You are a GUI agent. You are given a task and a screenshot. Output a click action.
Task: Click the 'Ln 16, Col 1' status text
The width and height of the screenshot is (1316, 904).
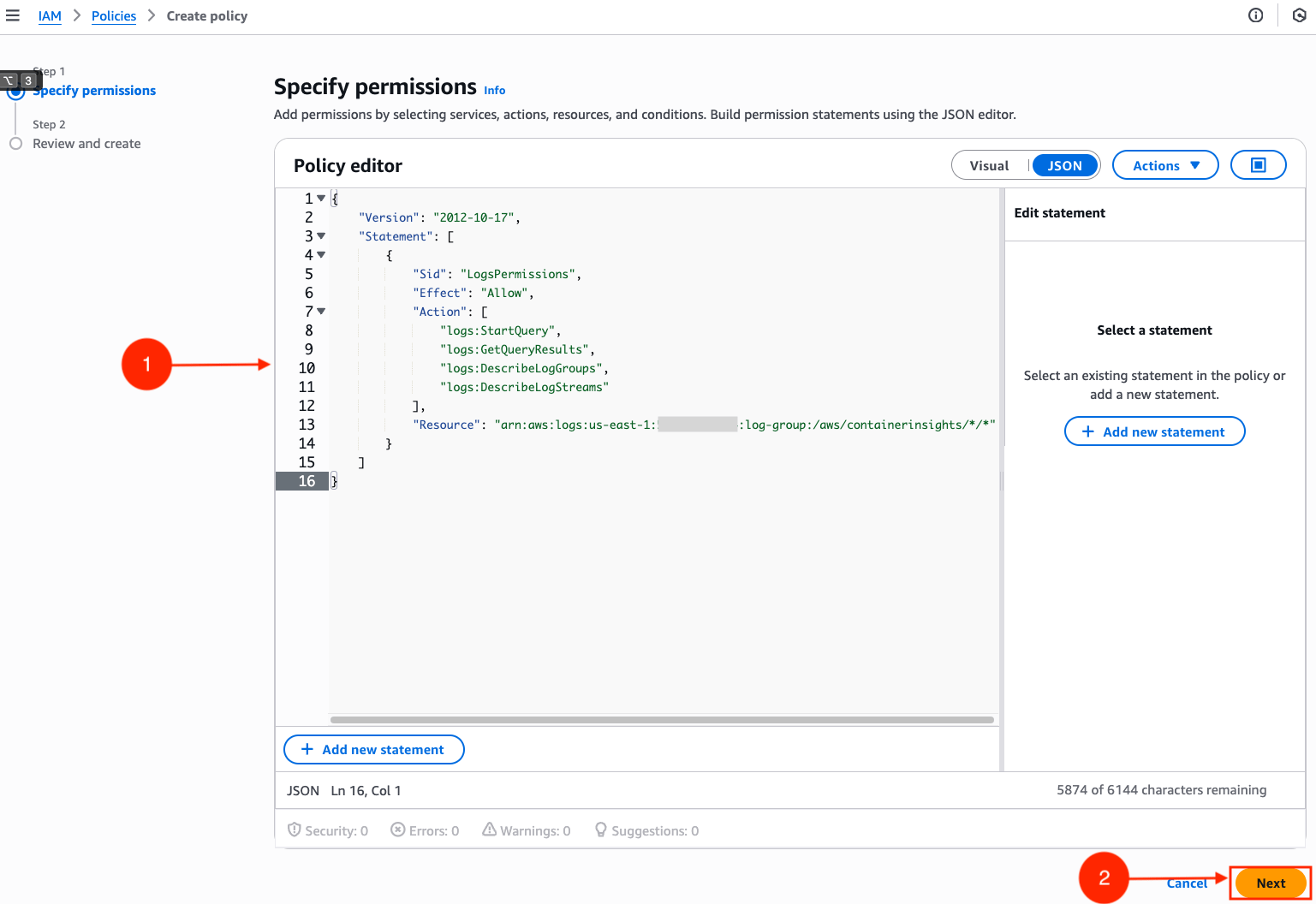[x=366, y=790]
